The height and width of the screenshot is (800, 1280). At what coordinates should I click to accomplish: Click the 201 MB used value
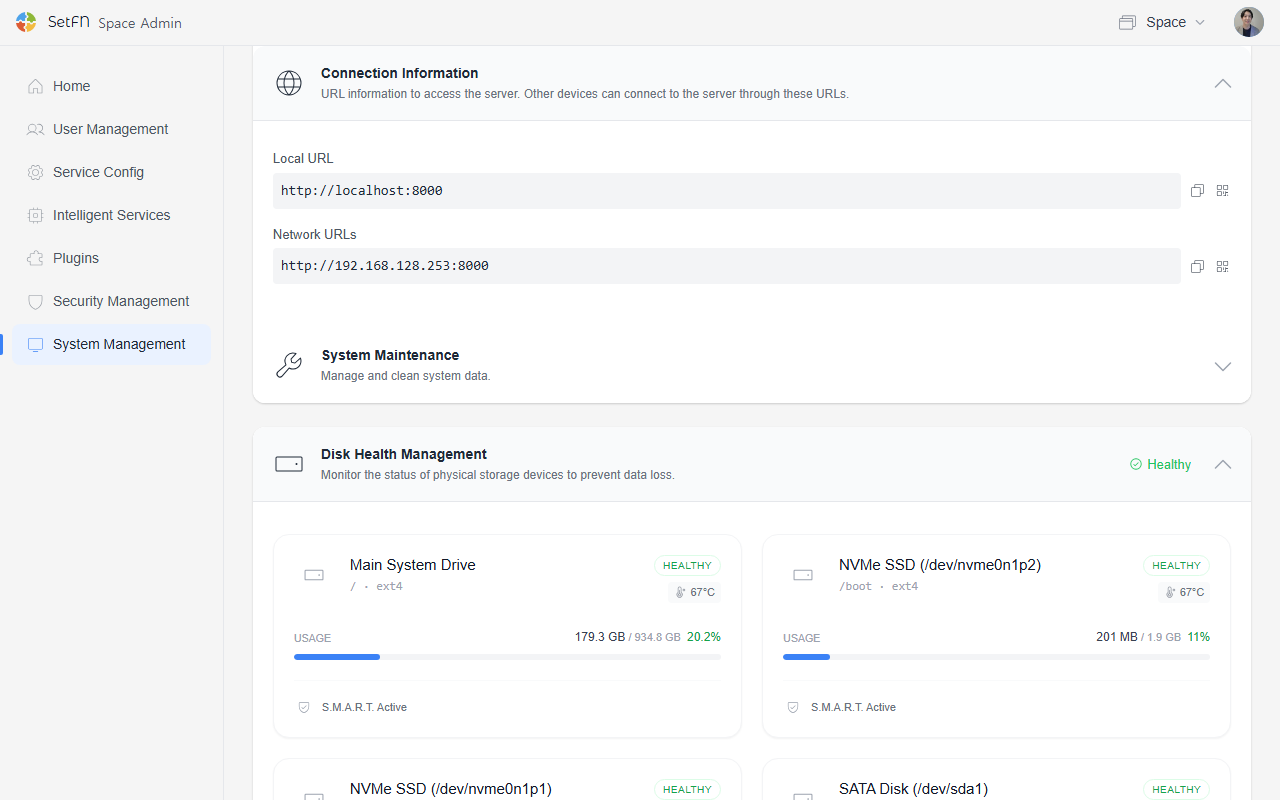(1117, 637)
